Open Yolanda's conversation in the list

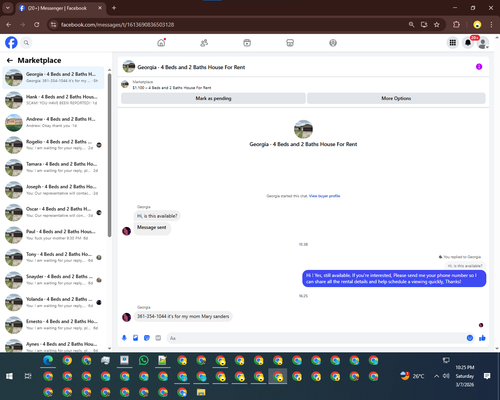(53, 302)
